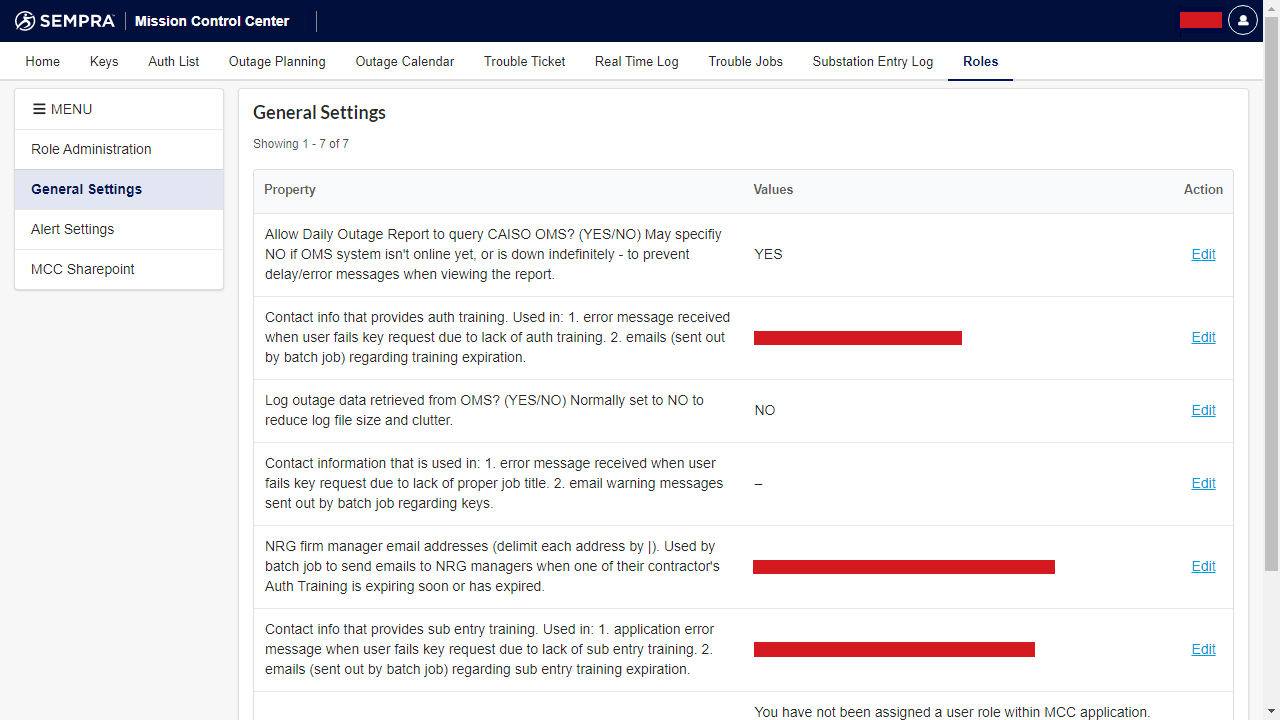Screen dimensions: 1280x720
Task: Select Role Administration in the sidebar
Action: 91,149
